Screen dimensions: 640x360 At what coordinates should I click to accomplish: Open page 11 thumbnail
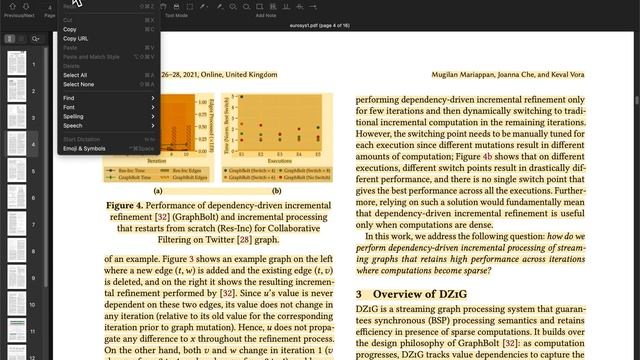point(17,331)
